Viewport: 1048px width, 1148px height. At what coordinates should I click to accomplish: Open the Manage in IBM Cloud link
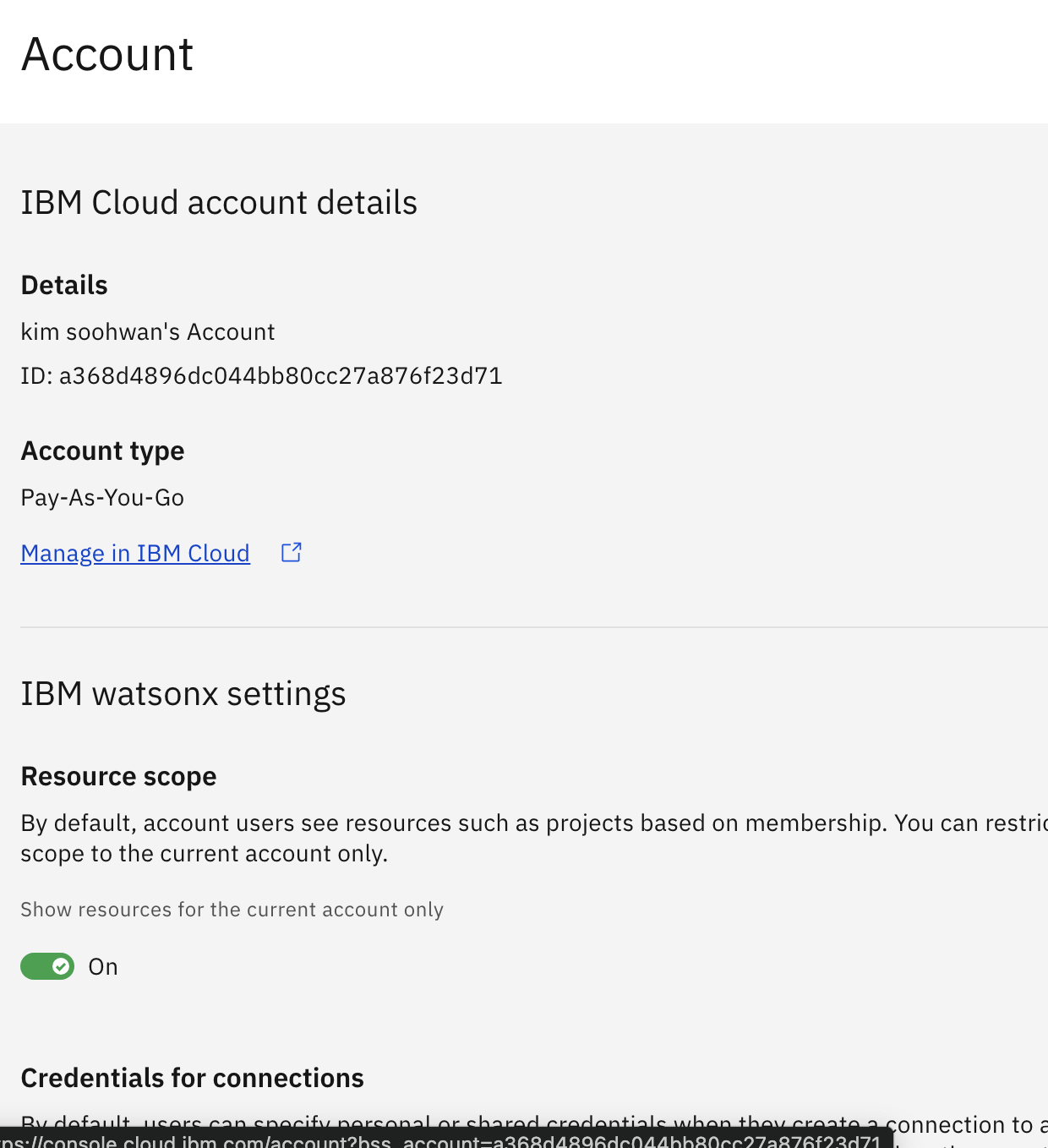point(135,554)
